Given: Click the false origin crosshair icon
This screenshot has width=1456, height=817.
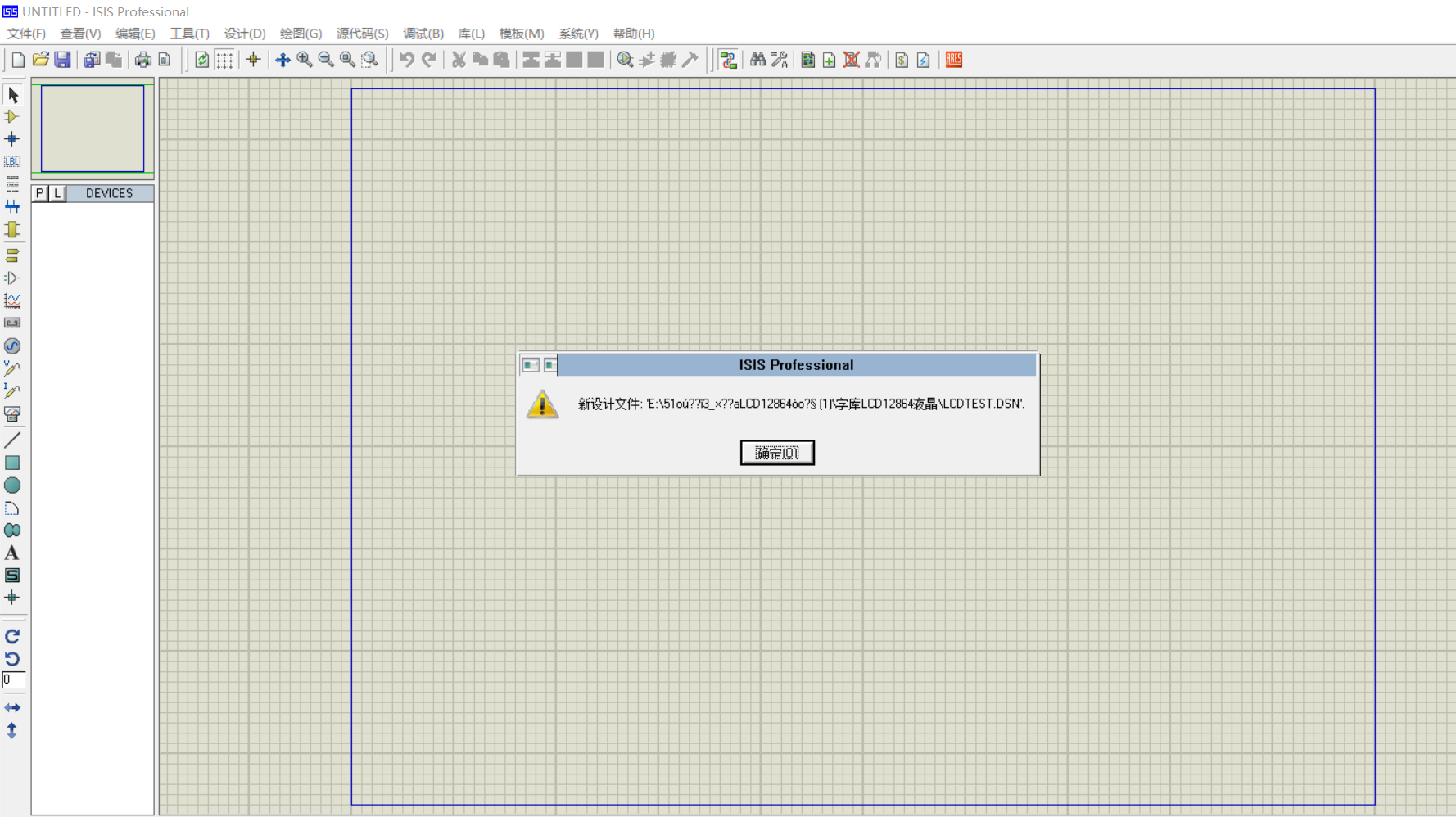Looking at the screenshot, I should click(x=253, y=60).
